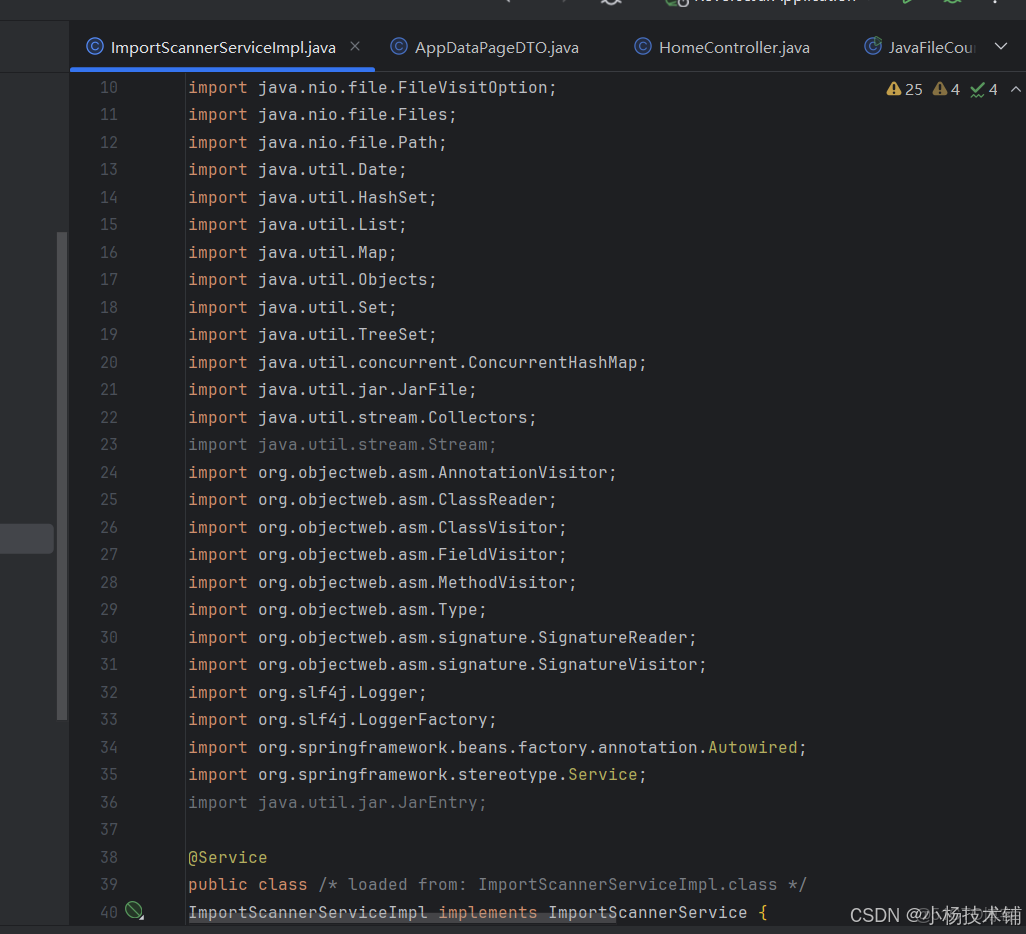1026x934 pixels.
Task: Select line number 23 in the gutter
Action: coord(108,444)
